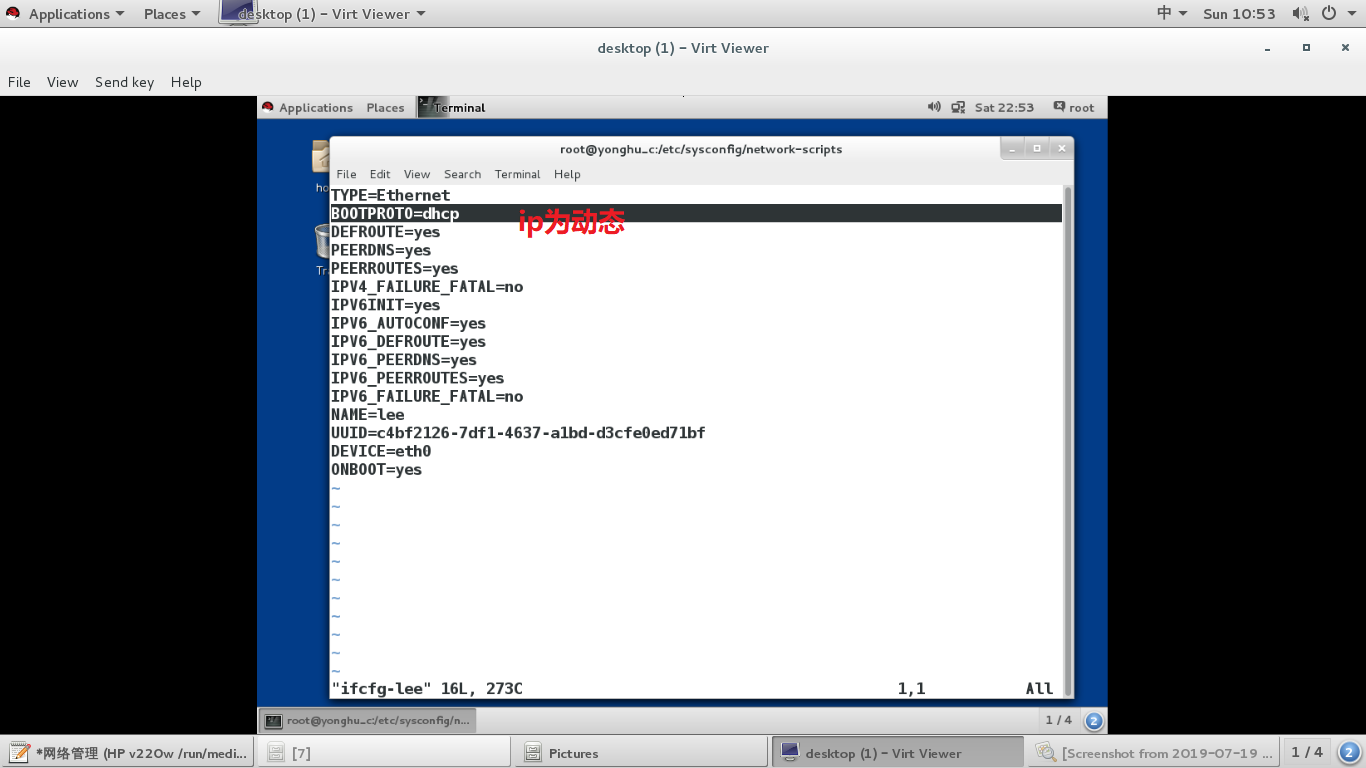Click the IPV6INIT=yes line
Screen dimensions: 1366x768
(x=385, y=305)
